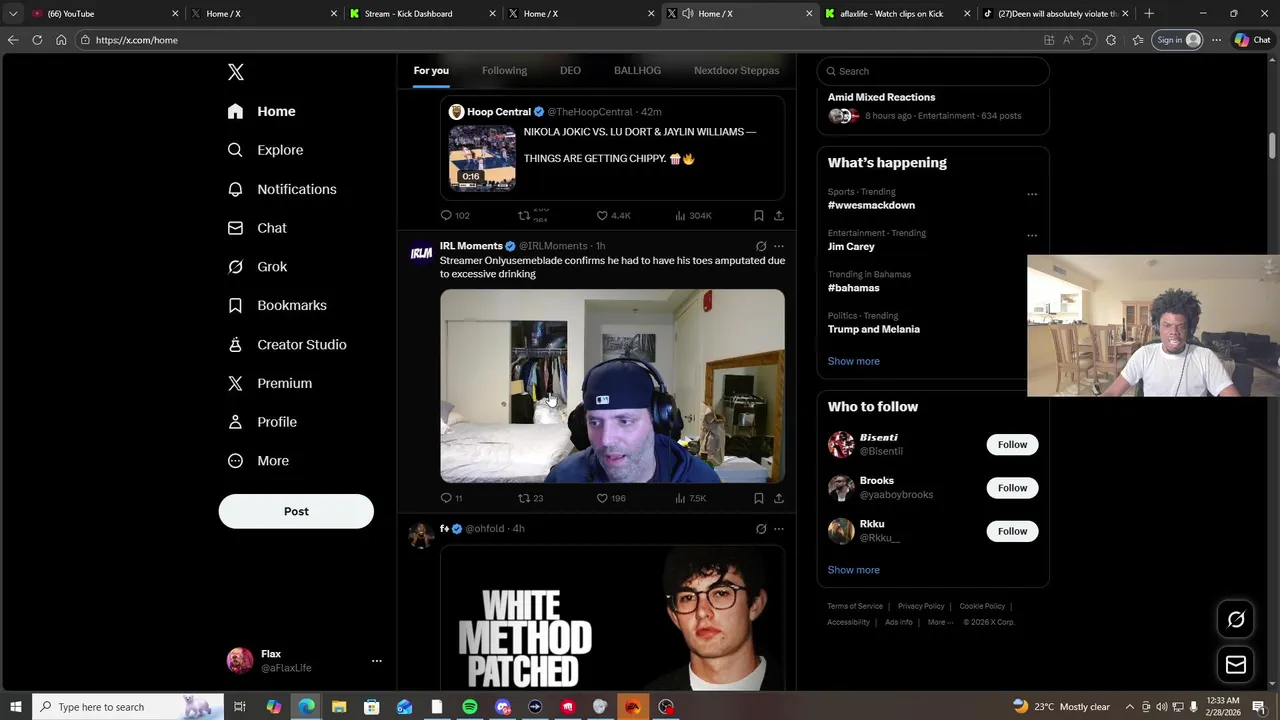Screen dimensions: 1280x720
Task: Open File Explorer from the taskbar
Action: (x=339, y=707)
